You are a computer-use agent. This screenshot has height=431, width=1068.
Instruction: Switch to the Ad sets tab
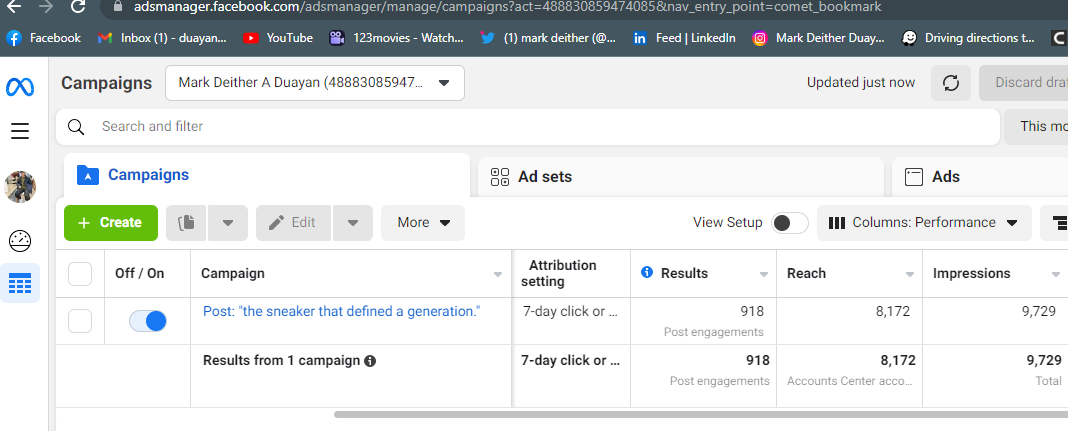coord(544,177)
